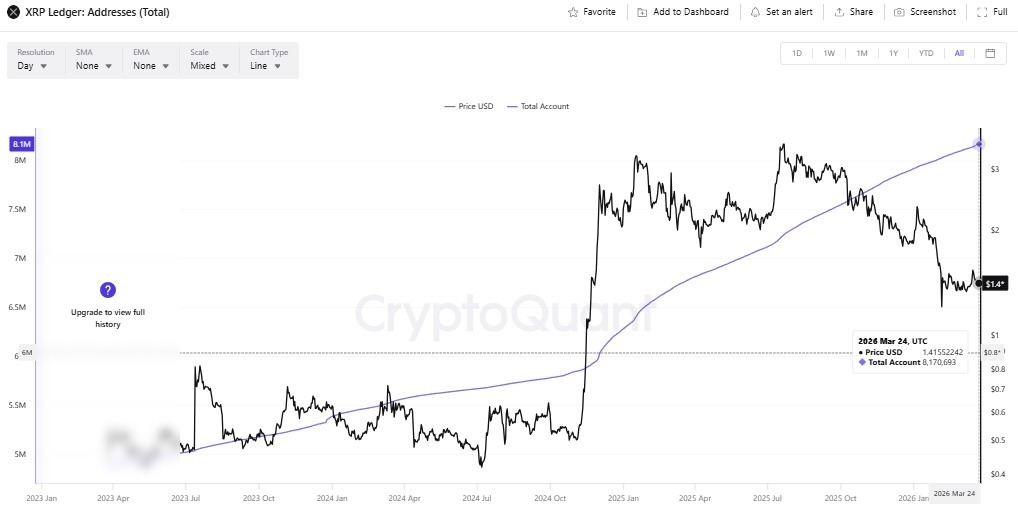The image size is (1018, 514).
Task: Click the Set an alert bell icon
Action: coord(755,12)
